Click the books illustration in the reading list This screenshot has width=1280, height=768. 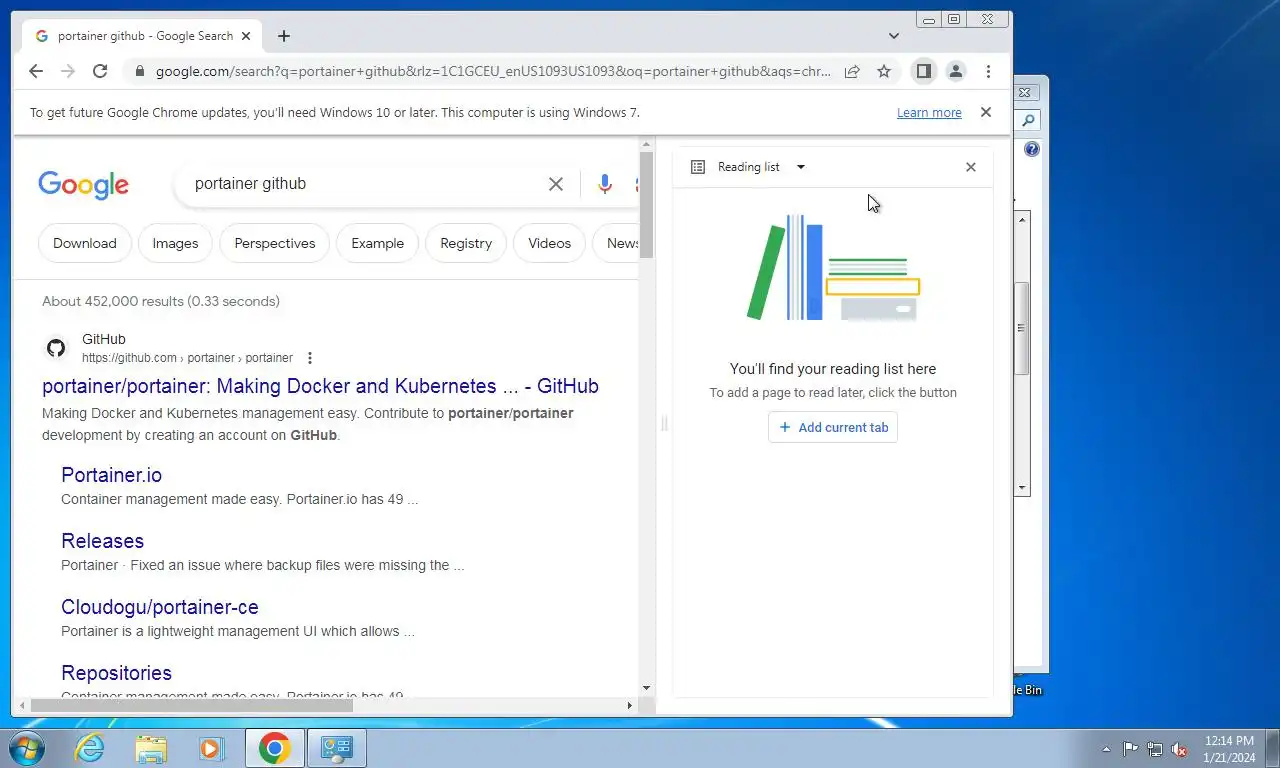(x=833, y=268)
